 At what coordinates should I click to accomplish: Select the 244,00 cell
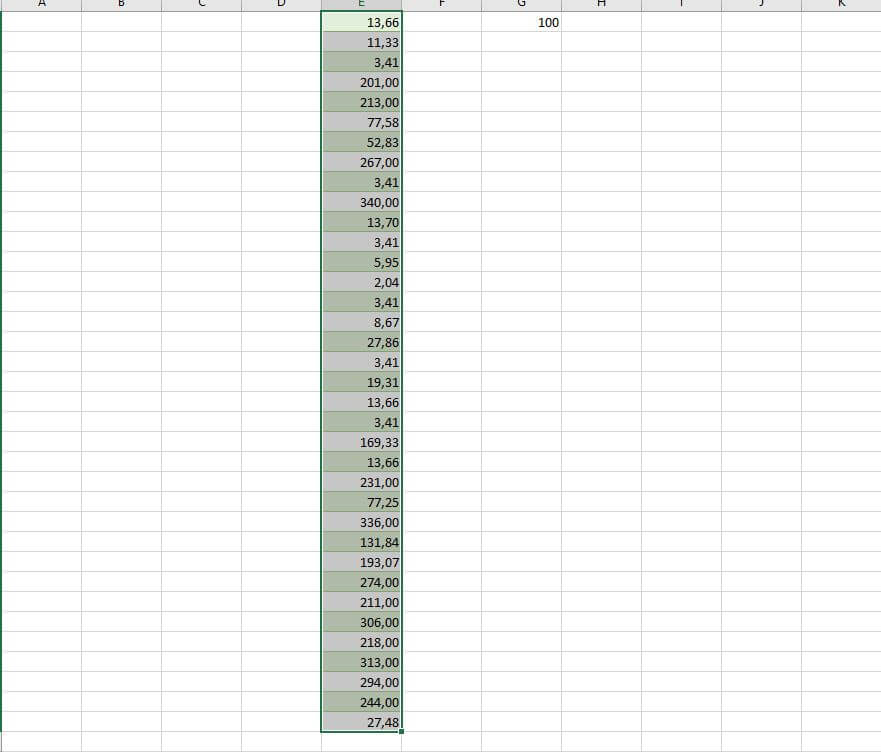[361, 703]
